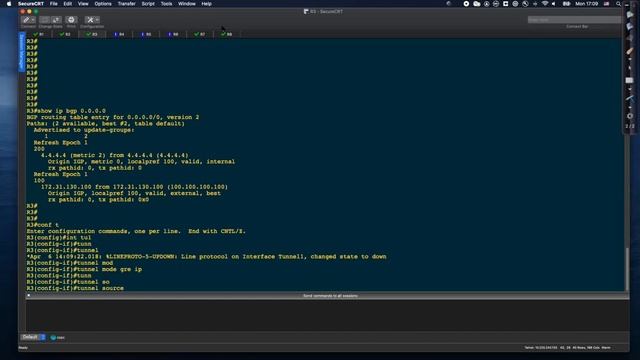Open the Default button bar dropdown
Screen dimensions: 640x360
tap(33, 337)
